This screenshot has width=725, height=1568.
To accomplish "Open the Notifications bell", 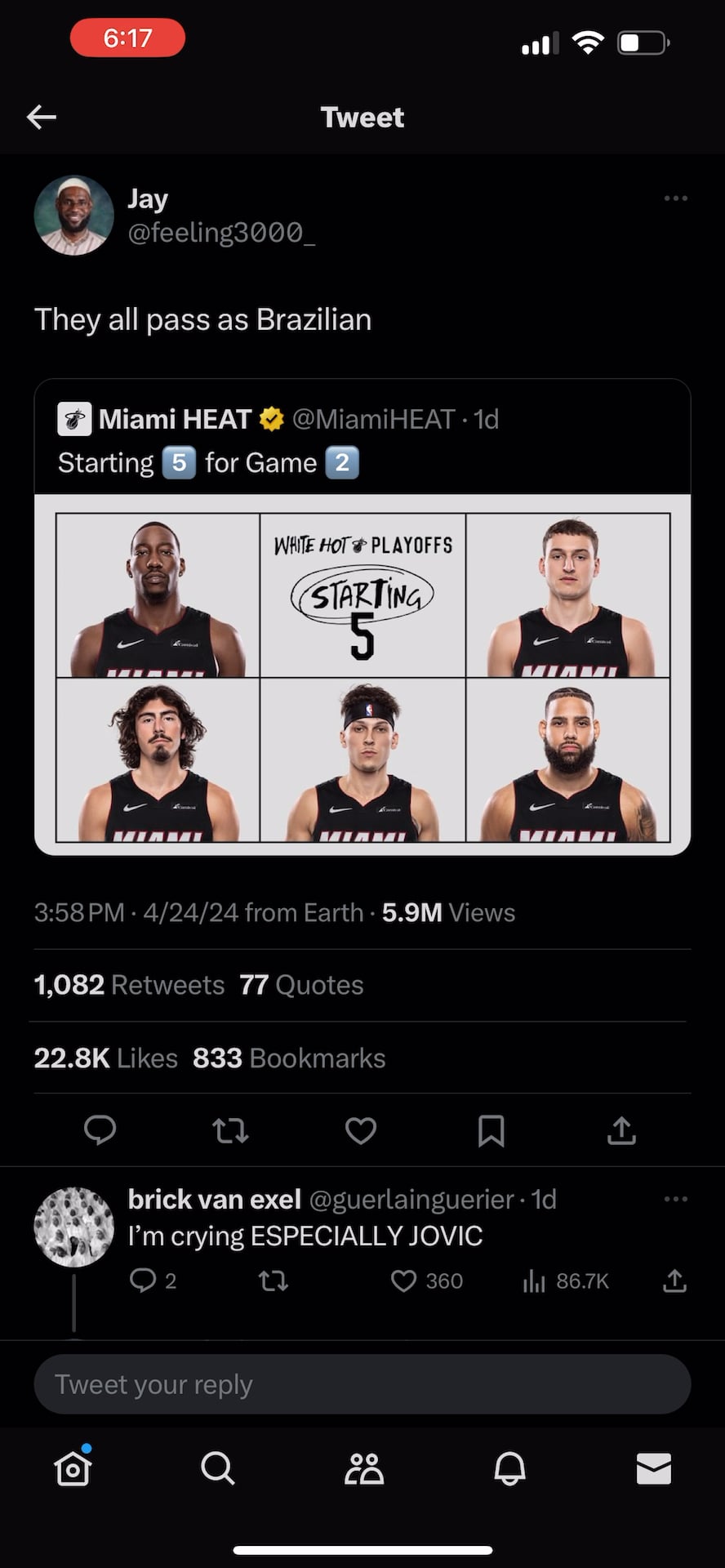I will (509, 1468).
